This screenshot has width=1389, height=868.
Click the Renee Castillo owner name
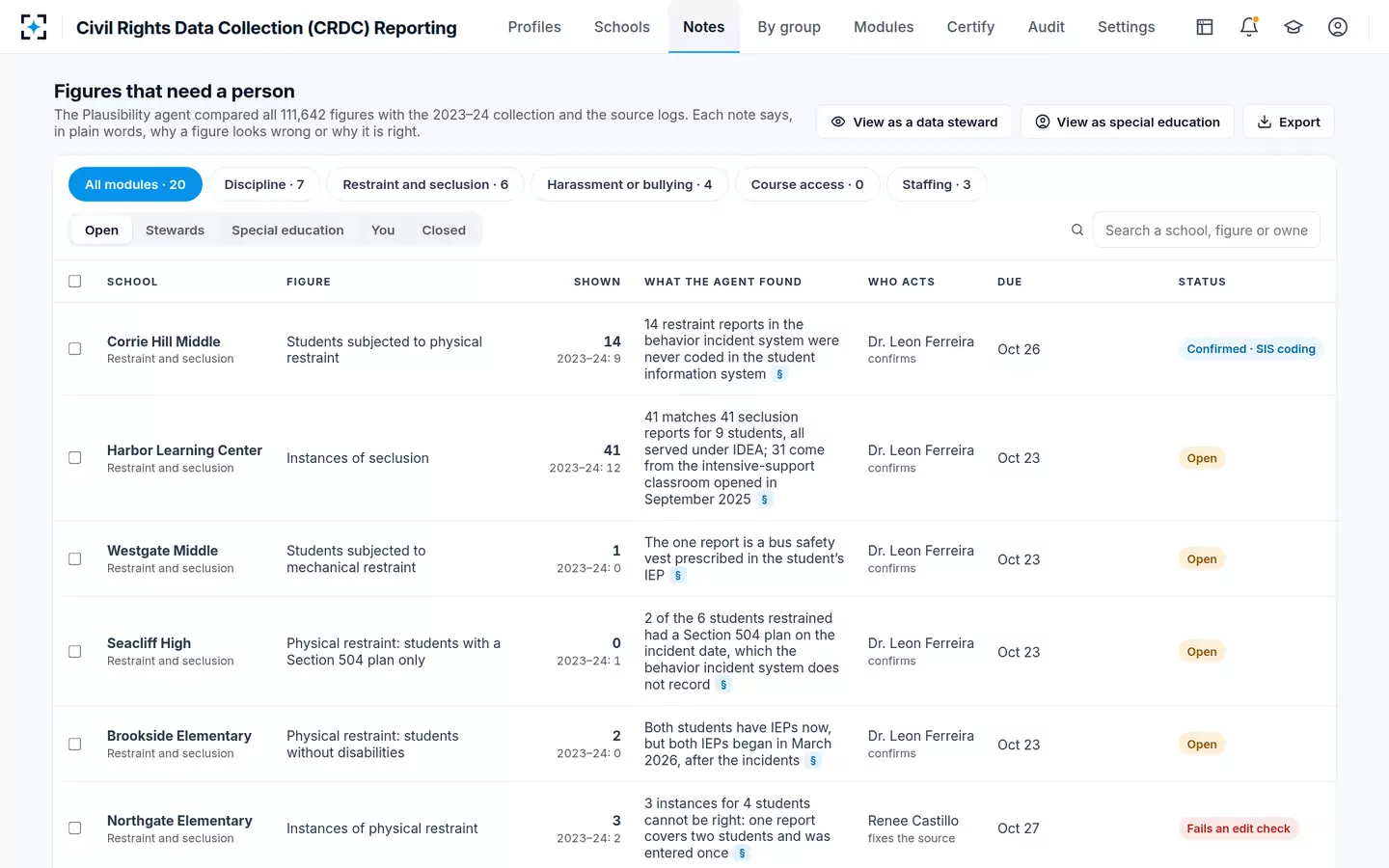pyautogui.click(x=913, y=821)
